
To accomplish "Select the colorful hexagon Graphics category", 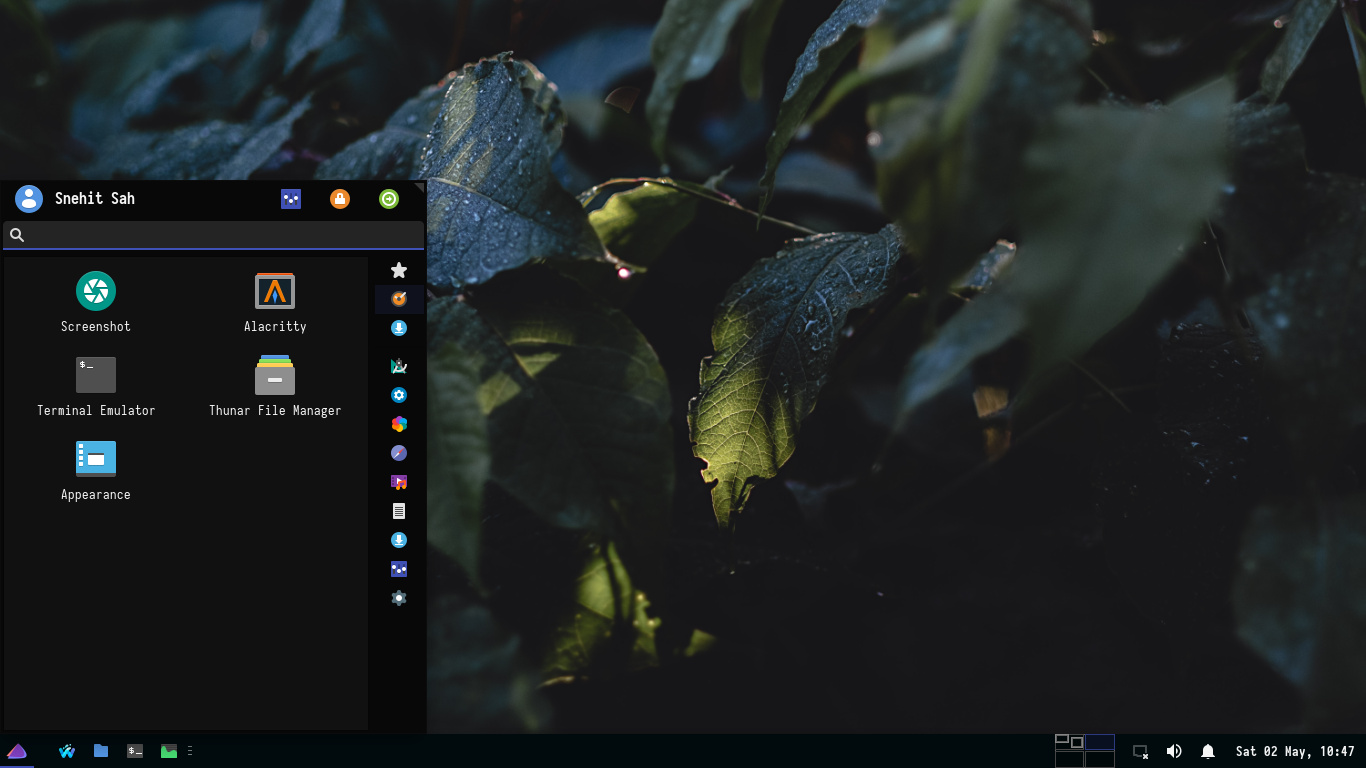I will [399, 424].
